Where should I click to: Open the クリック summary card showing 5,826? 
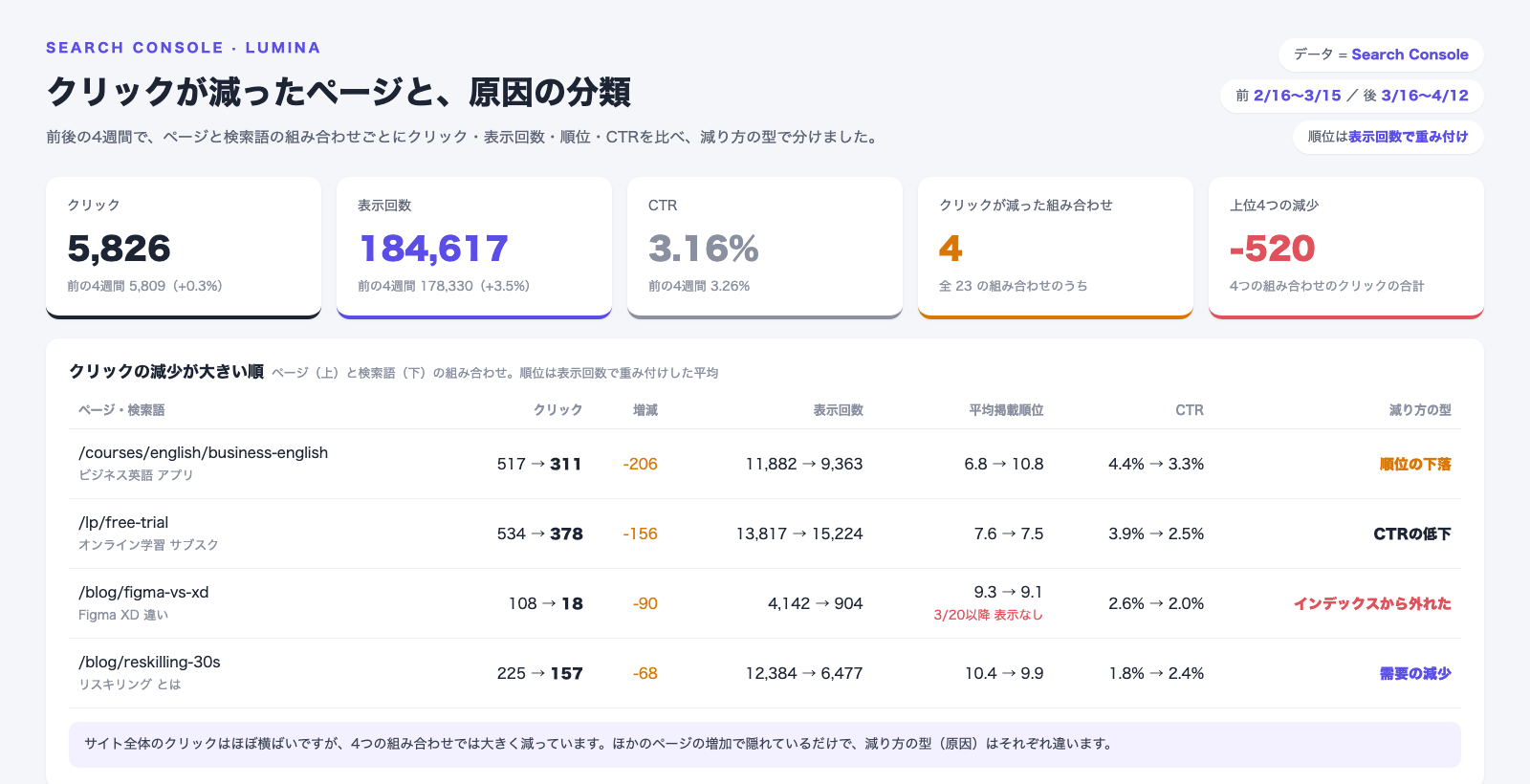click(184, 248)
